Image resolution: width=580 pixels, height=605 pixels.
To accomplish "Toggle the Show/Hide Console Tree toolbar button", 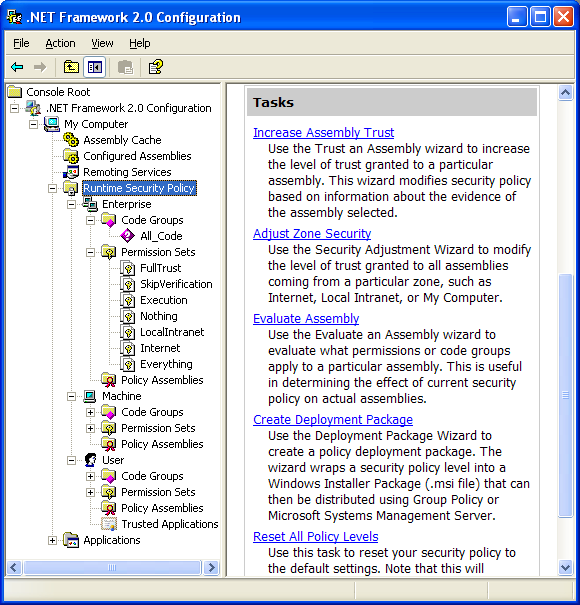I will tap(95, 67).
